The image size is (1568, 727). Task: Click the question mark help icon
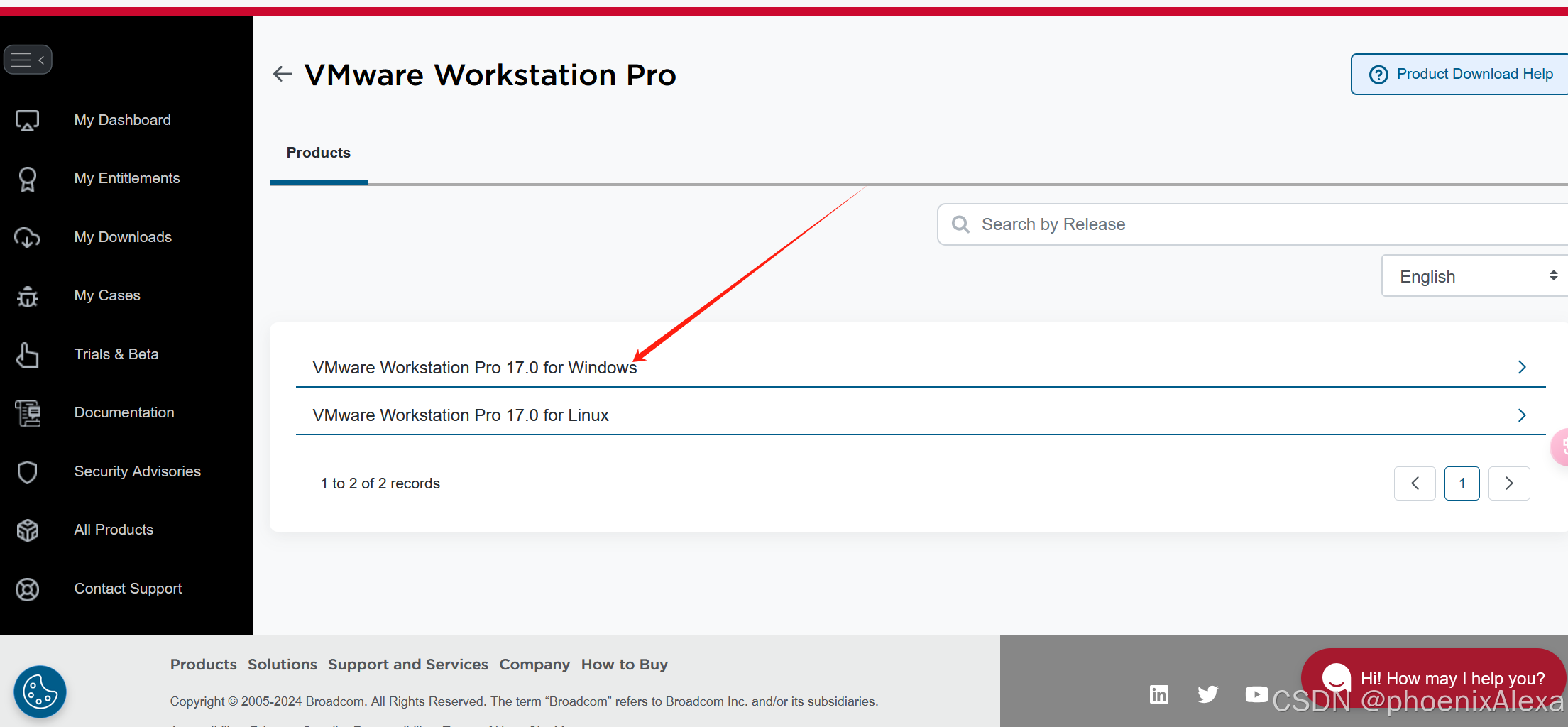(1378, 75)
